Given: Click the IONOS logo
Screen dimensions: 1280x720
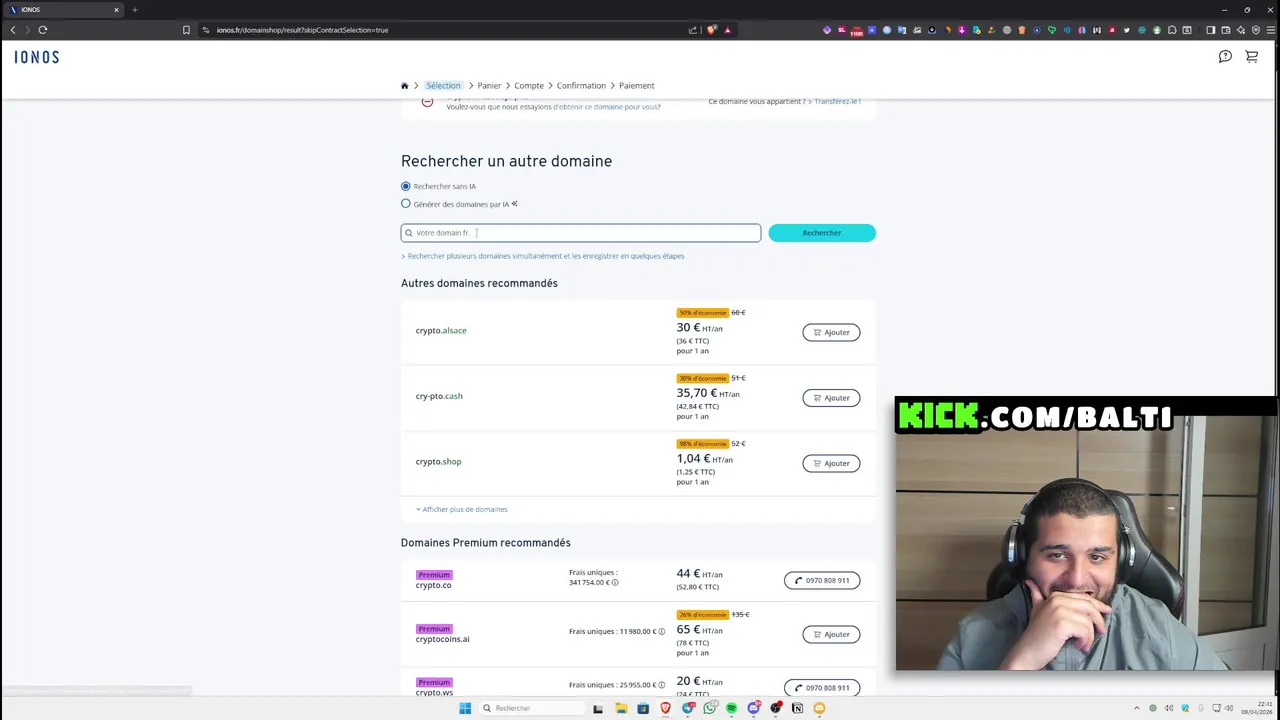Looking at the screenshot, I should (37, 57).
